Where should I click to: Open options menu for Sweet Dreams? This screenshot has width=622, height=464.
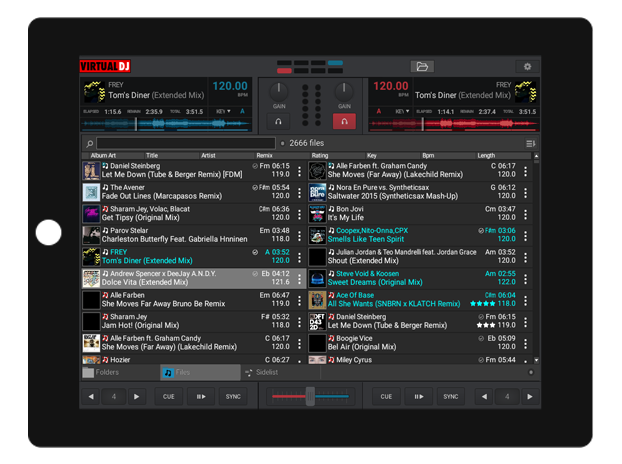coord(526,279)
